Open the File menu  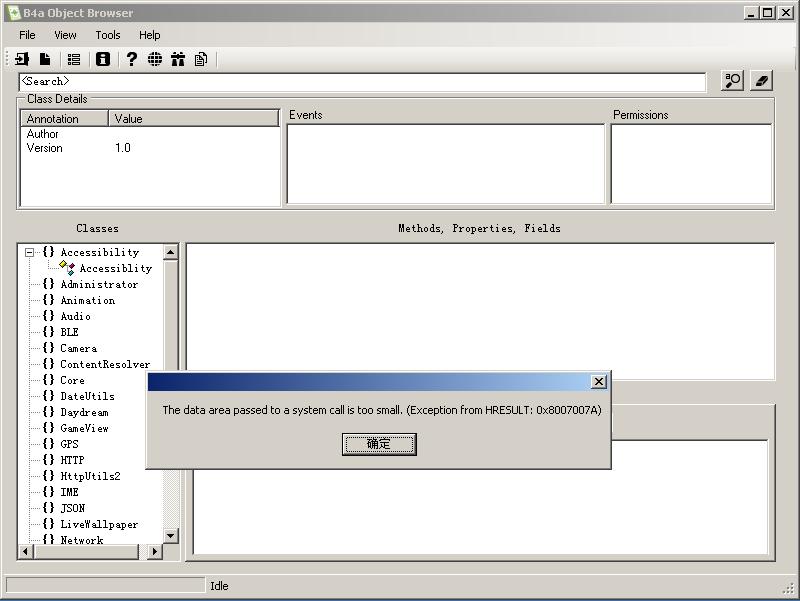pyautogui.click(x=28, y=35)
